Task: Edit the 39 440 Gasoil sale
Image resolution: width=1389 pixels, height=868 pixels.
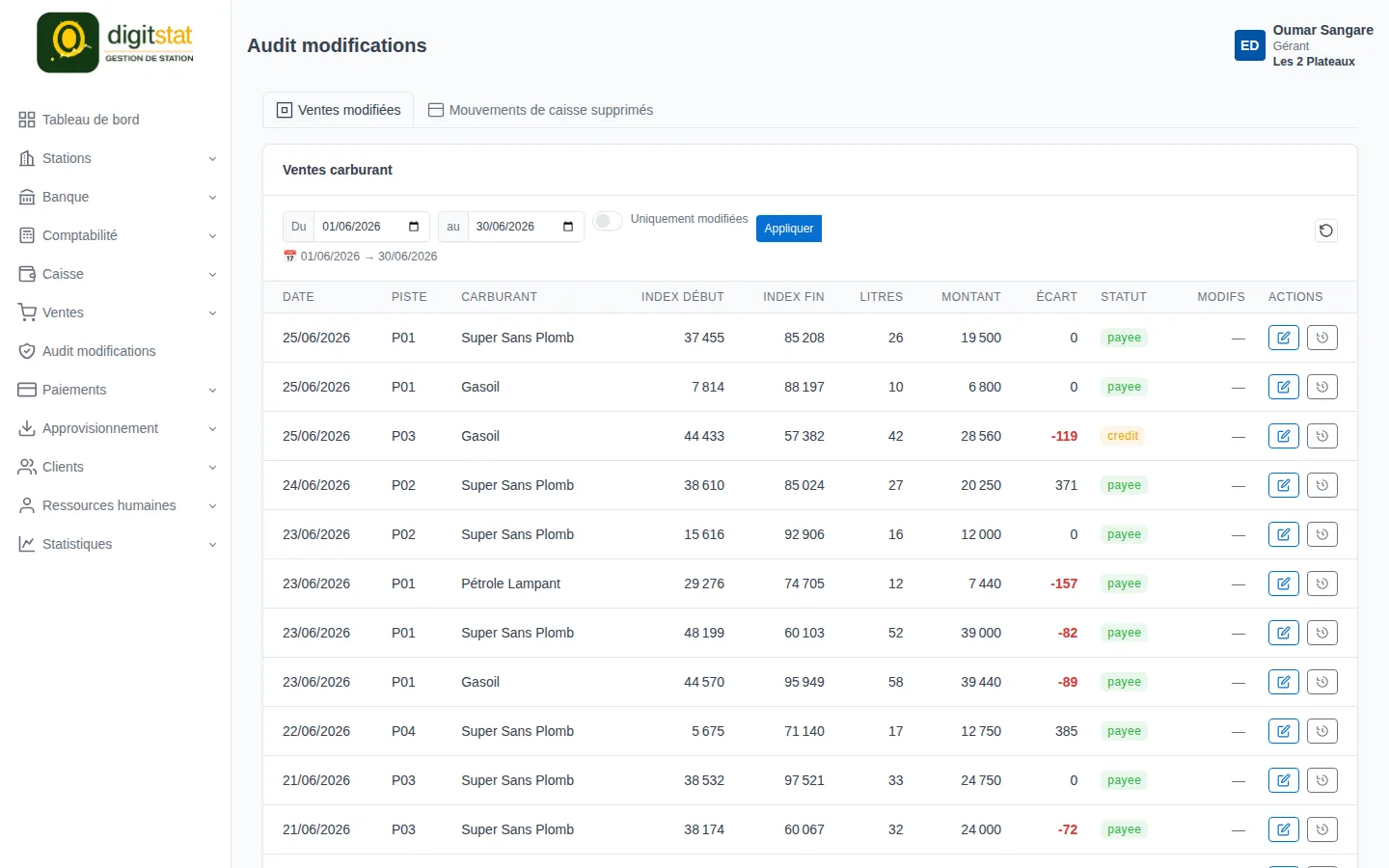Action: [1284, 682]
